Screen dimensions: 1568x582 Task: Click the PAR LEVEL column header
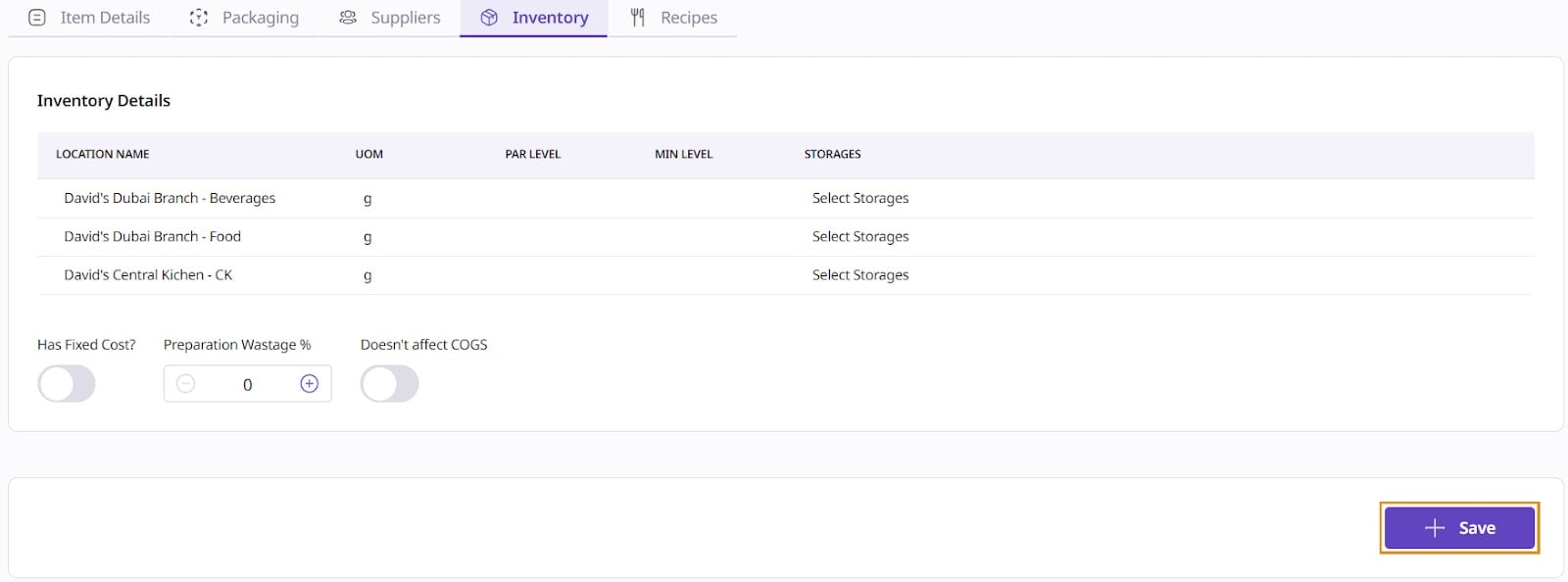tap(533, 154)
